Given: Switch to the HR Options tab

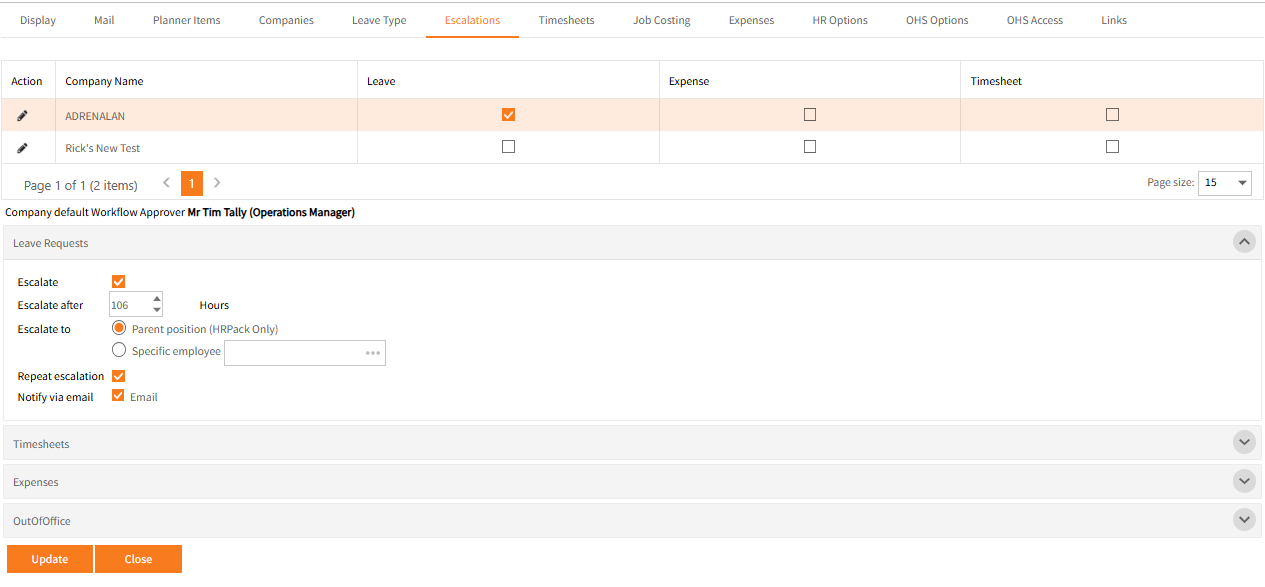Looking at the screenshot, I should [840, 20].
